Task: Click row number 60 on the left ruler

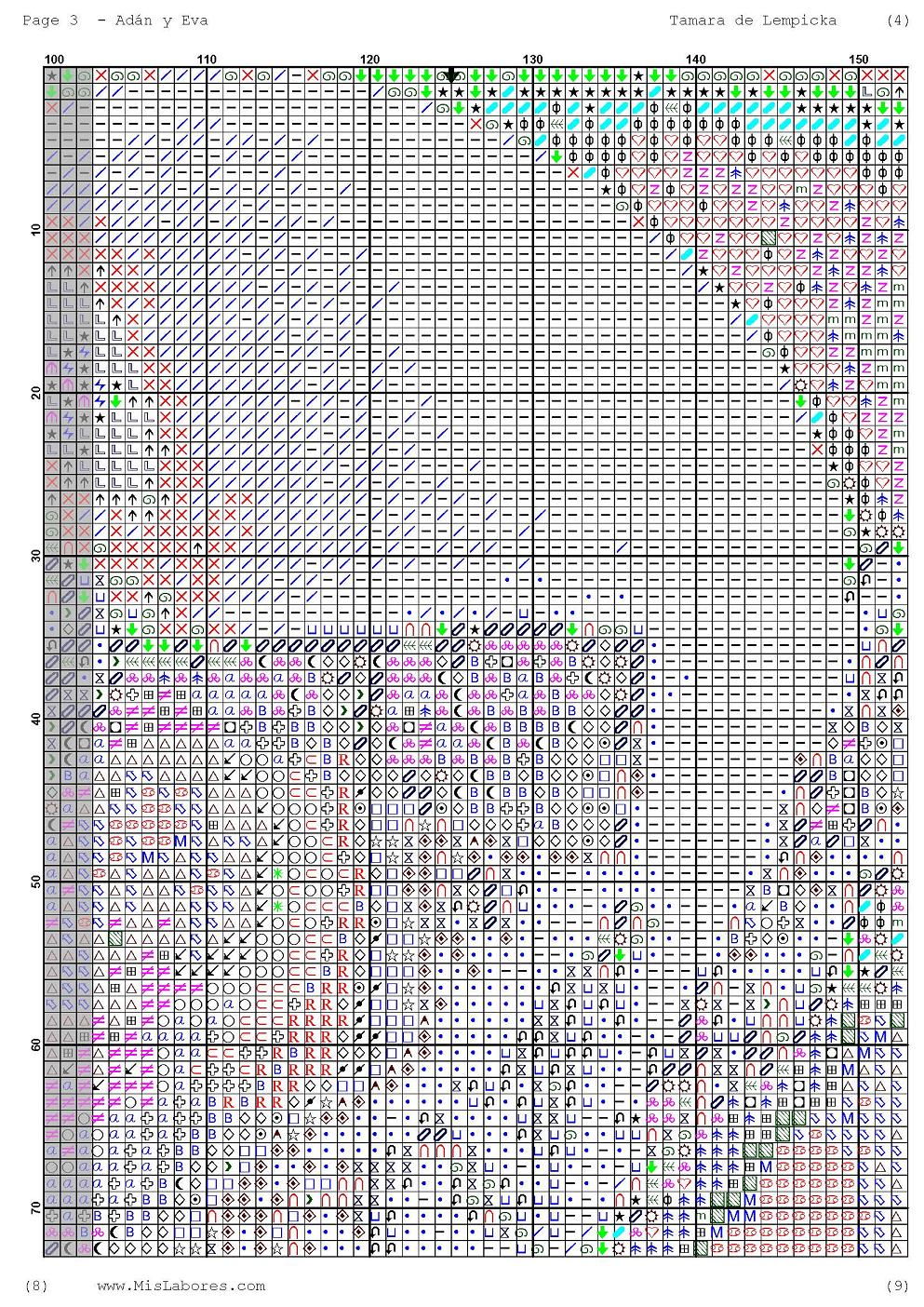Action: click(35, 1044)
